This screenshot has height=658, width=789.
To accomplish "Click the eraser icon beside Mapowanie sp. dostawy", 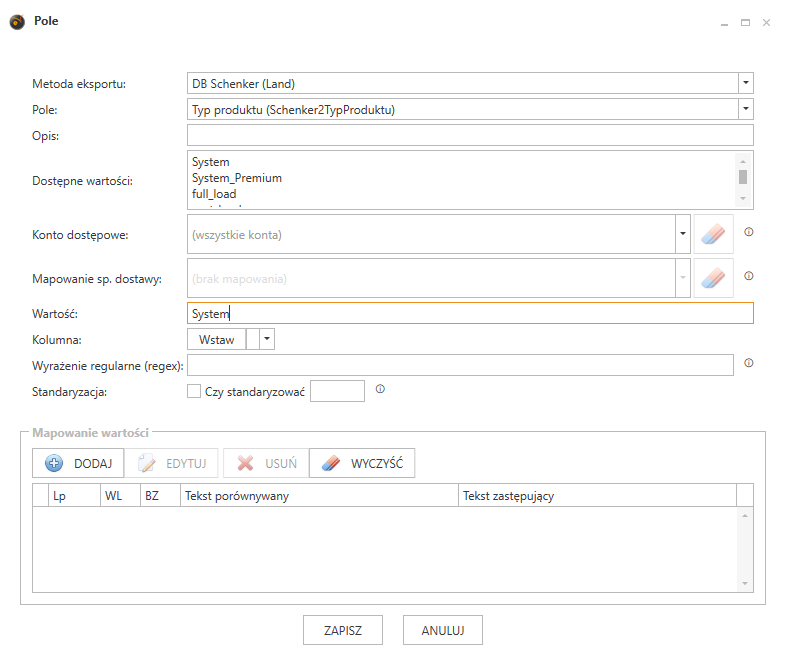I will [x=713, y=278].
